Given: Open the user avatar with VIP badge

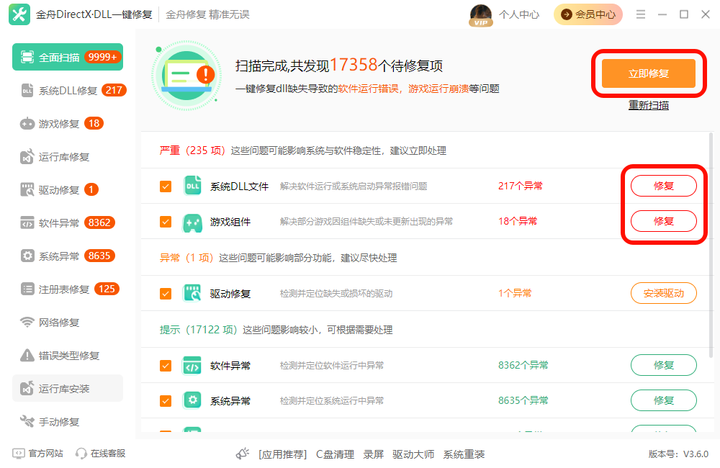Looking at the screenshot, I should pyautogui.click(x=481, y=15).
